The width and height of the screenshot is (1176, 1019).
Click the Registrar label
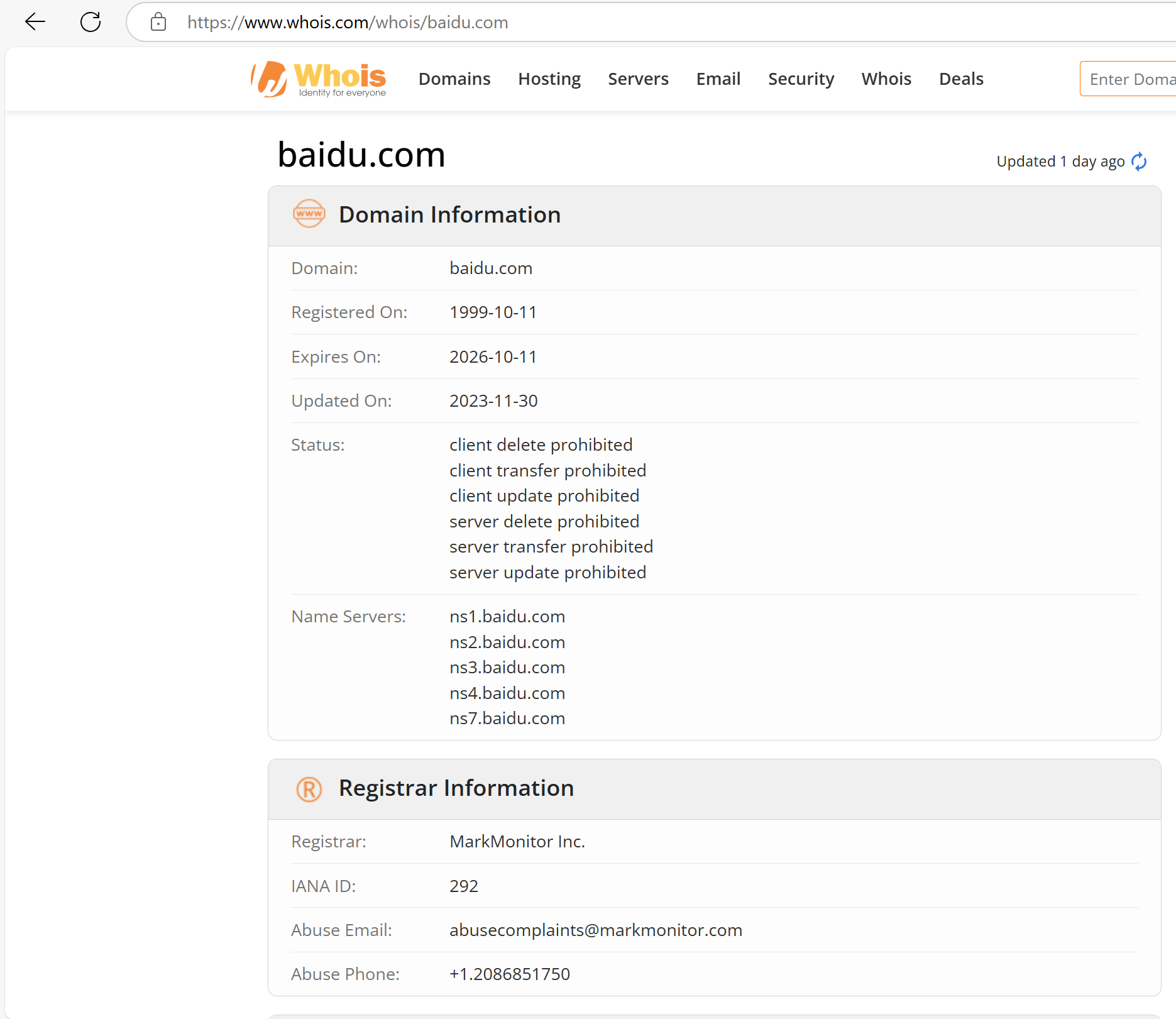[329, 842]
